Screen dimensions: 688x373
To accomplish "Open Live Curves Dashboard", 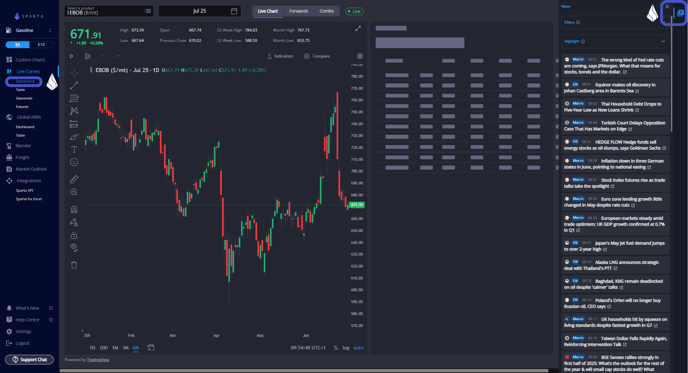I will tap(25, 81).
